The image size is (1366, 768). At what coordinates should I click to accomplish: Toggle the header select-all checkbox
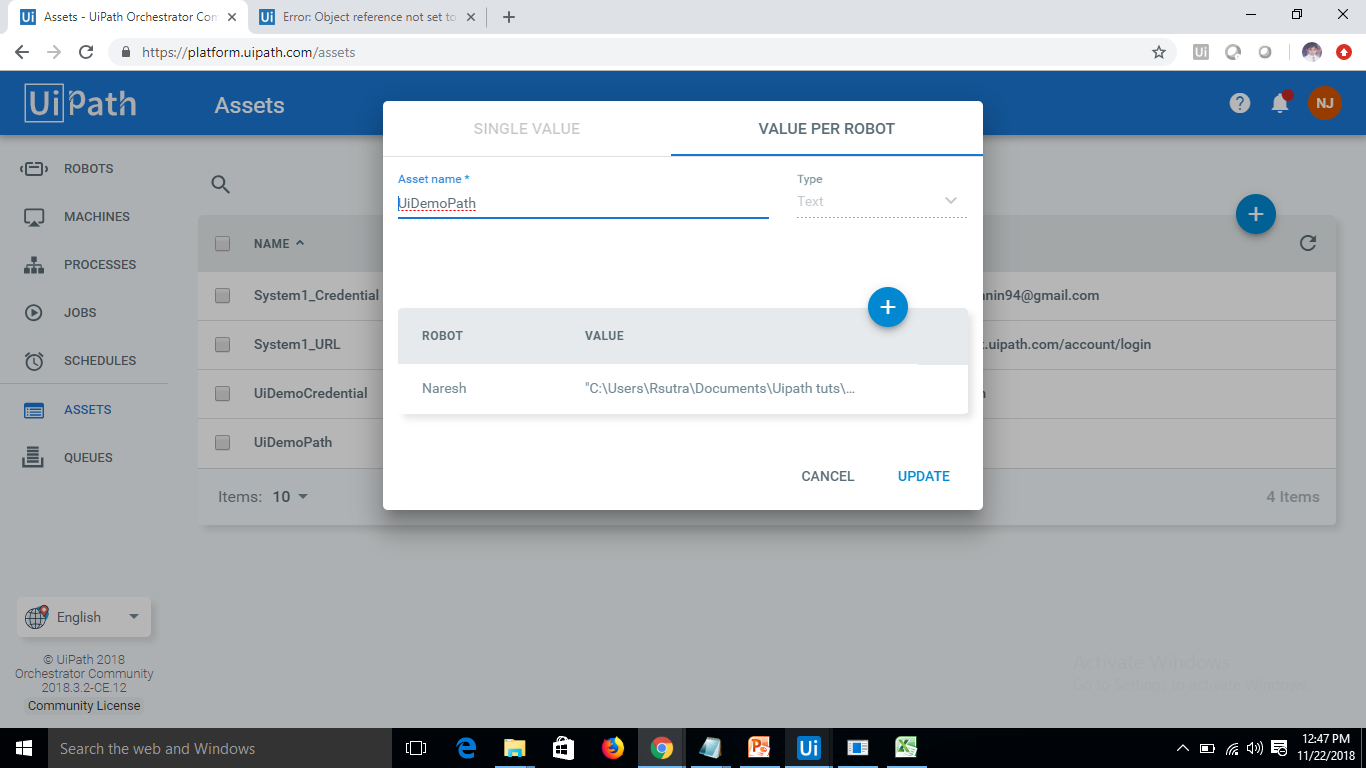[x=222, y=243]
